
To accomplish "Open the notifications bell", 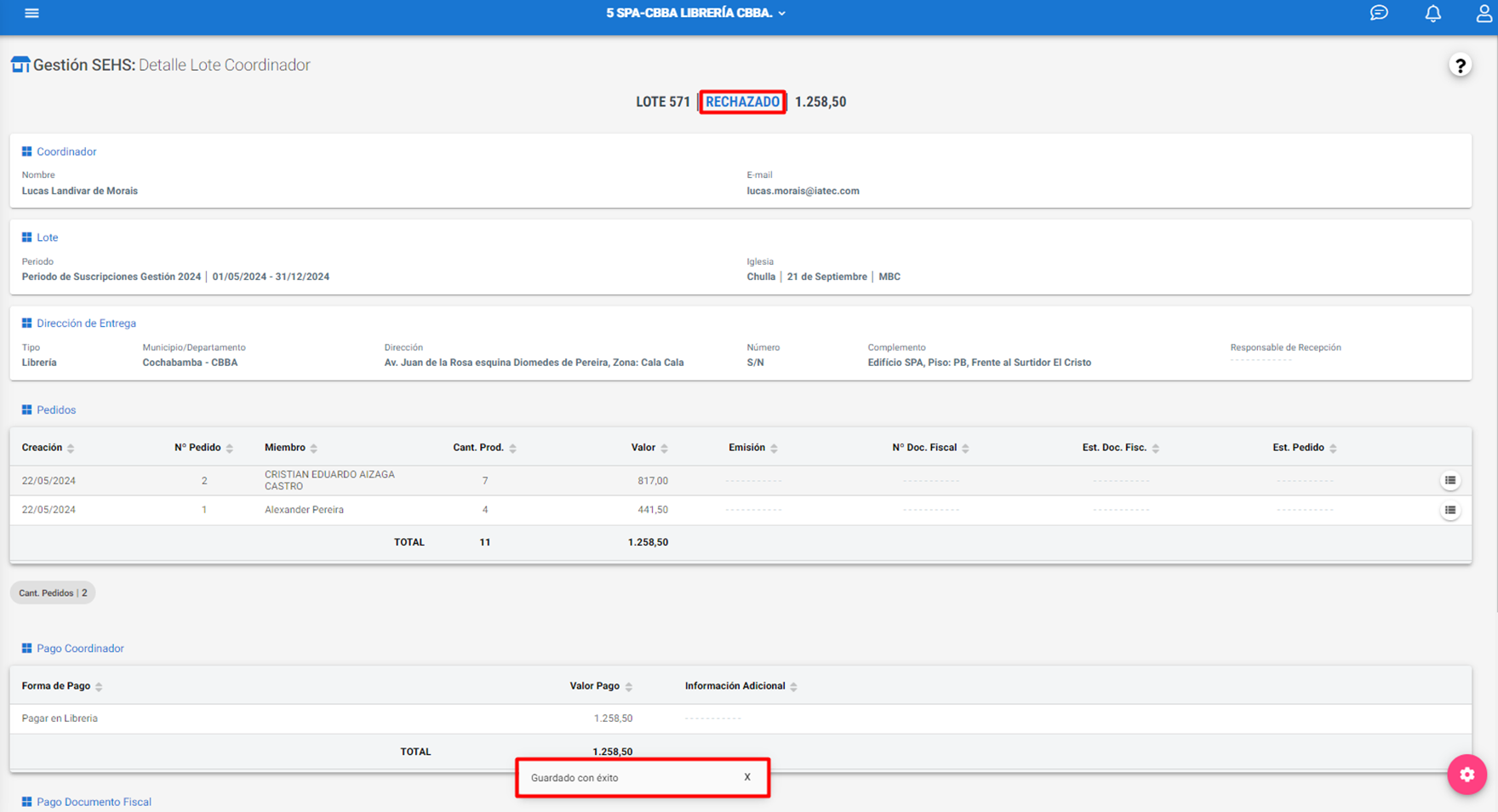I will [x=1433, y=13].
